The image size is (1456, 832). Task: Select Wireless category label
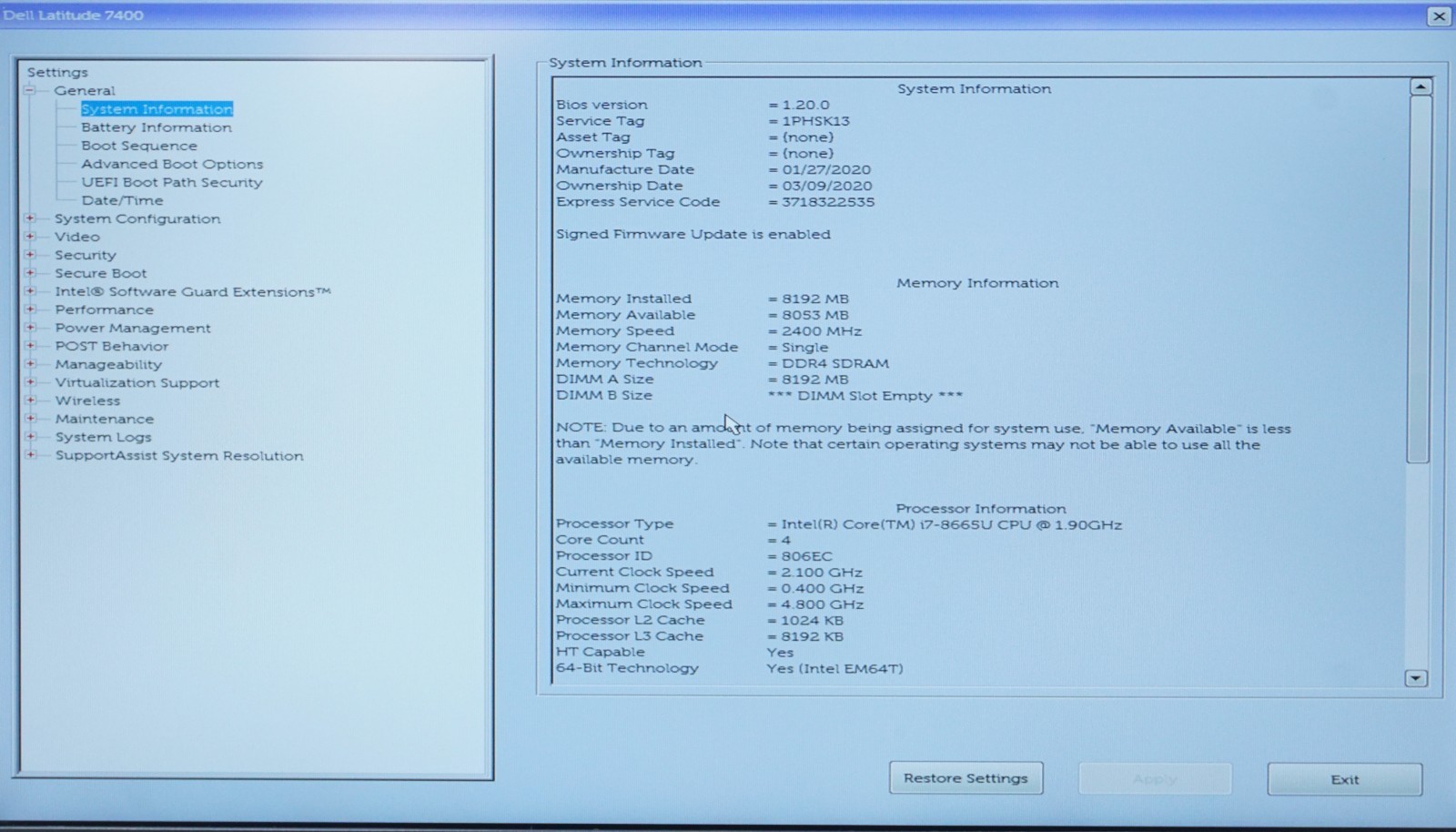(x=87, y=401)
